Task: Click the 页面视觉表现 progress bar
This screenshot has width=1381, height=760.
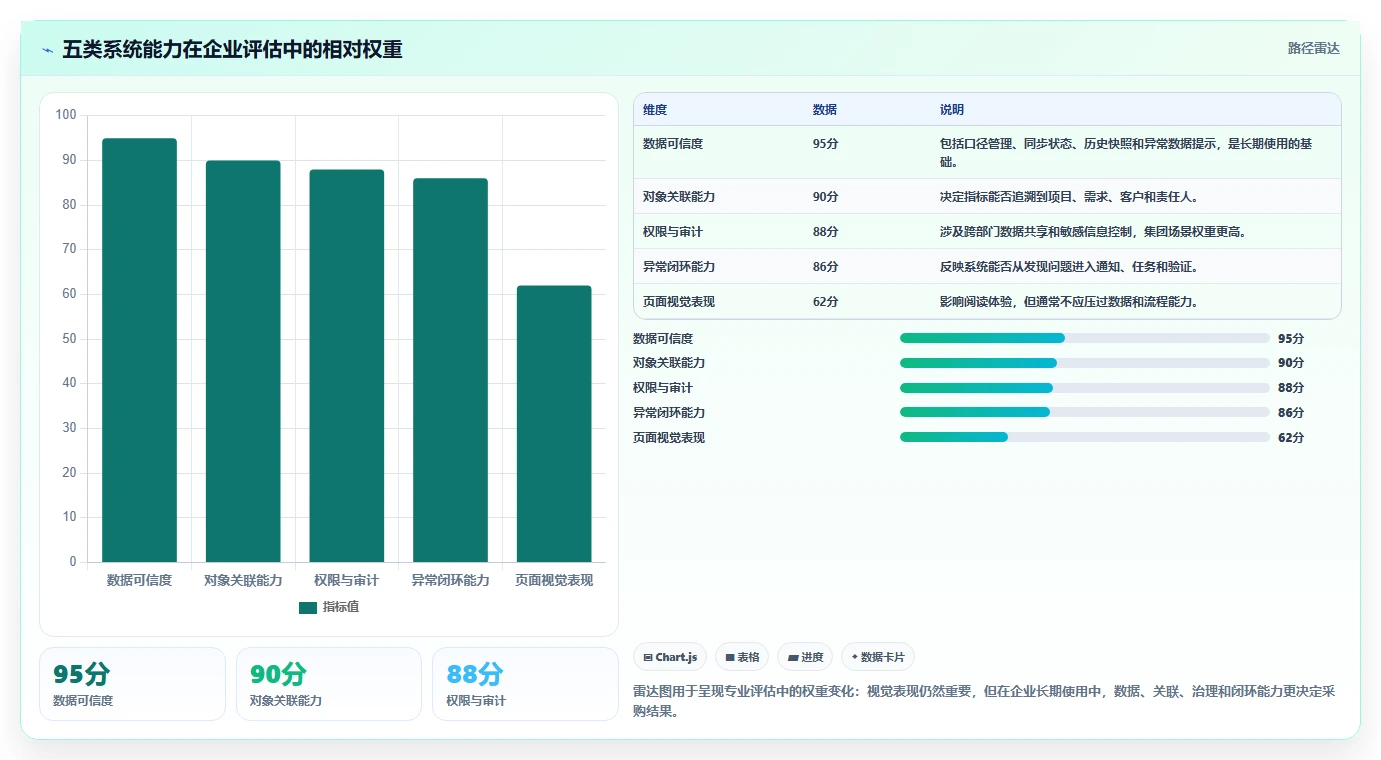Action: [1085, 437]
